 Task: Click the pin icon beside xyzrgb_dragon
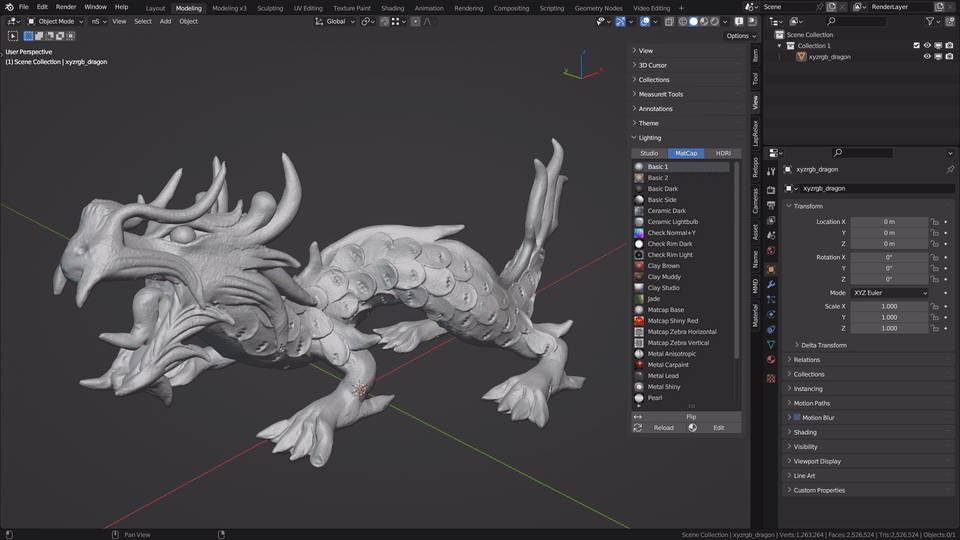tap(950, 169)
